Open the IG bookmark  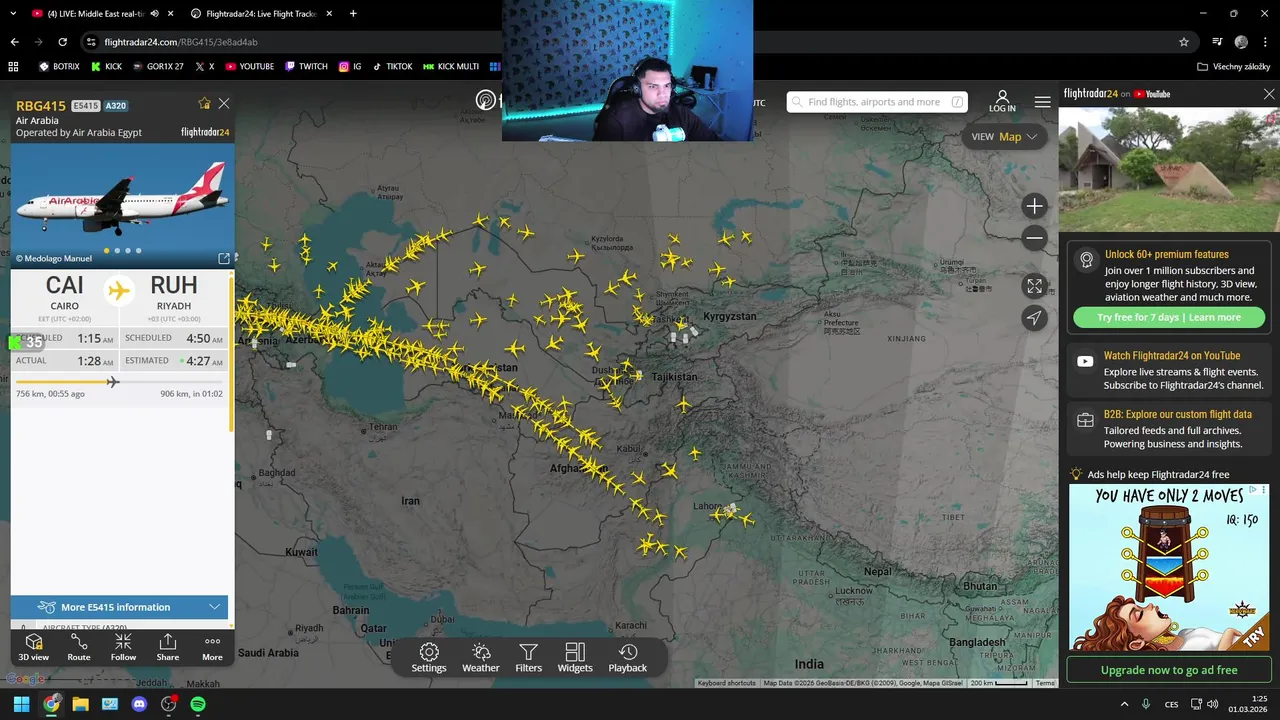[350, 67]
